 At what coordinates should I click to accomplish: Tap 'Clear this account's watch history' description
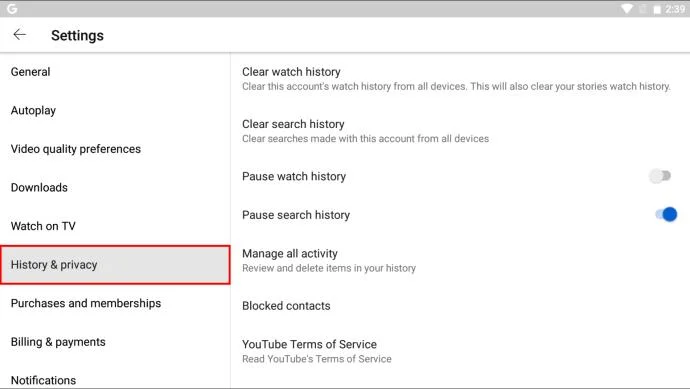point(456,86)
